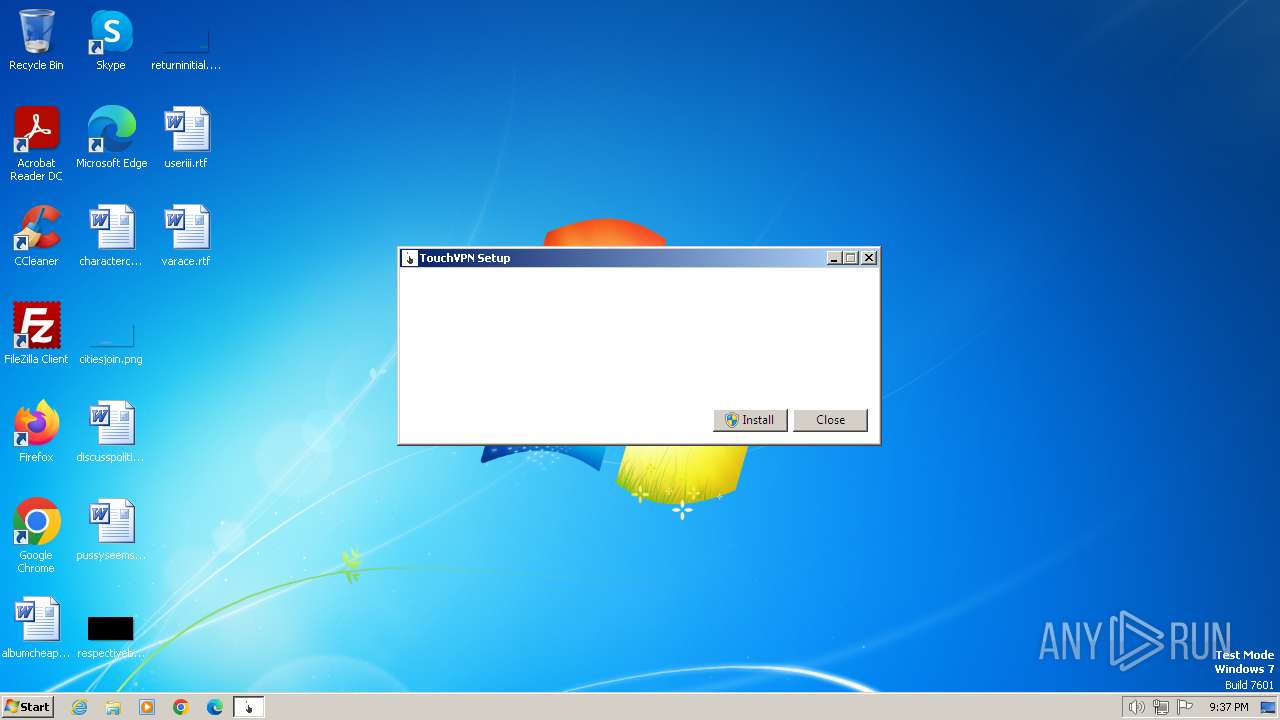Click the network tray icon

(x=1161, y=707)
